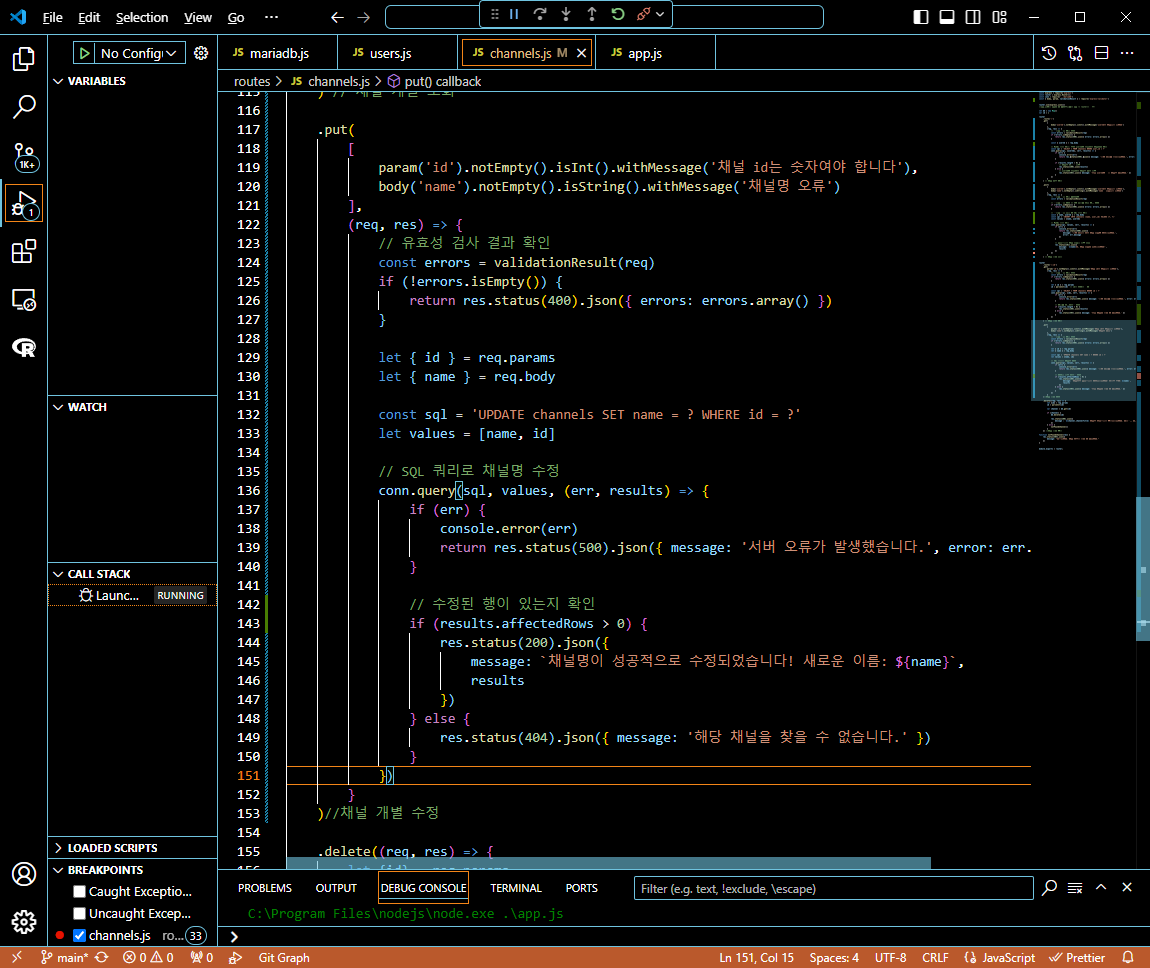Click inside the debug console filter field

(x=833, y=888)
